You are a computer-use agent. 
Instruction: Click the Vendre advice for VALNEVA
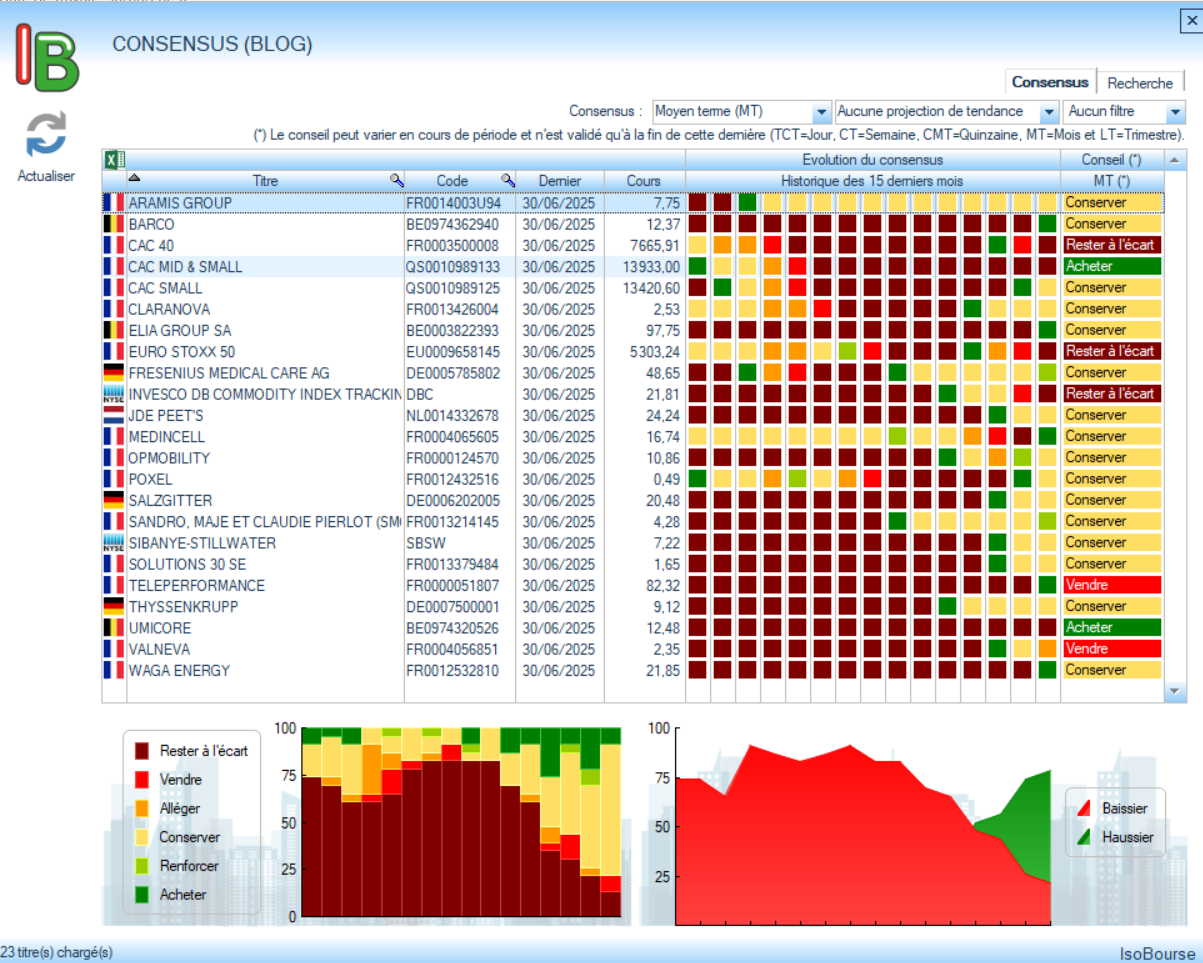pos(1112,649)
